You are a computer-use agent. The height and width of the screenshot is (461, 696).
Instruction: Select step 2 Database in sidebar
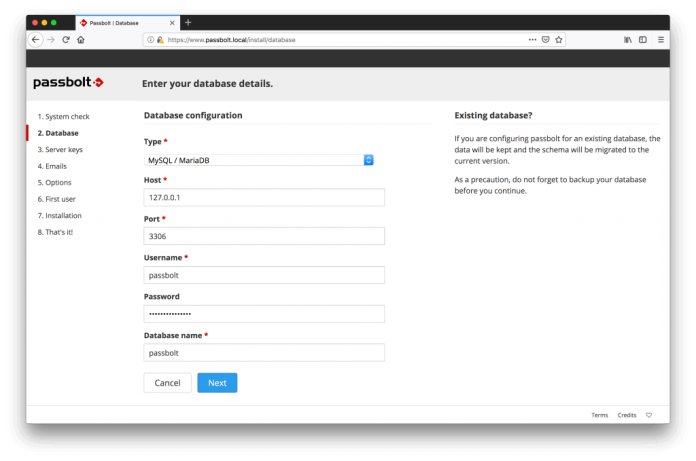[58, 133]
